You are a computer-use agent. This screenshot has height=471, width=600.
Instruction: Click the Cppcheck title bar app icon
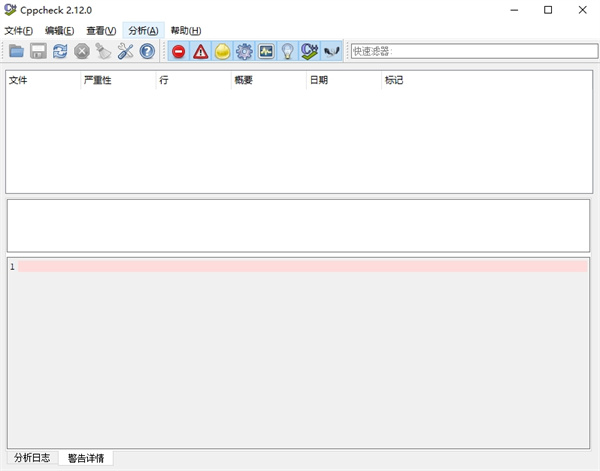(x=10, y=10)
